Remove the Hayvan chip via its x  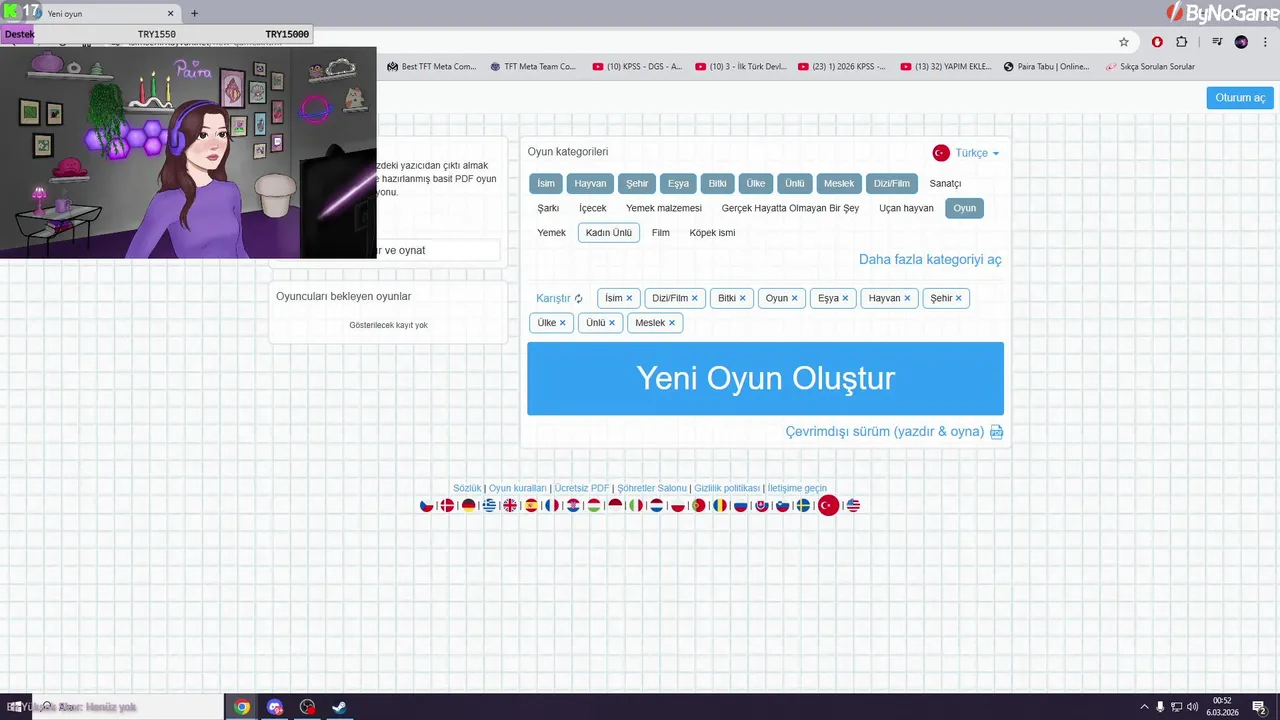click(907, 298)
